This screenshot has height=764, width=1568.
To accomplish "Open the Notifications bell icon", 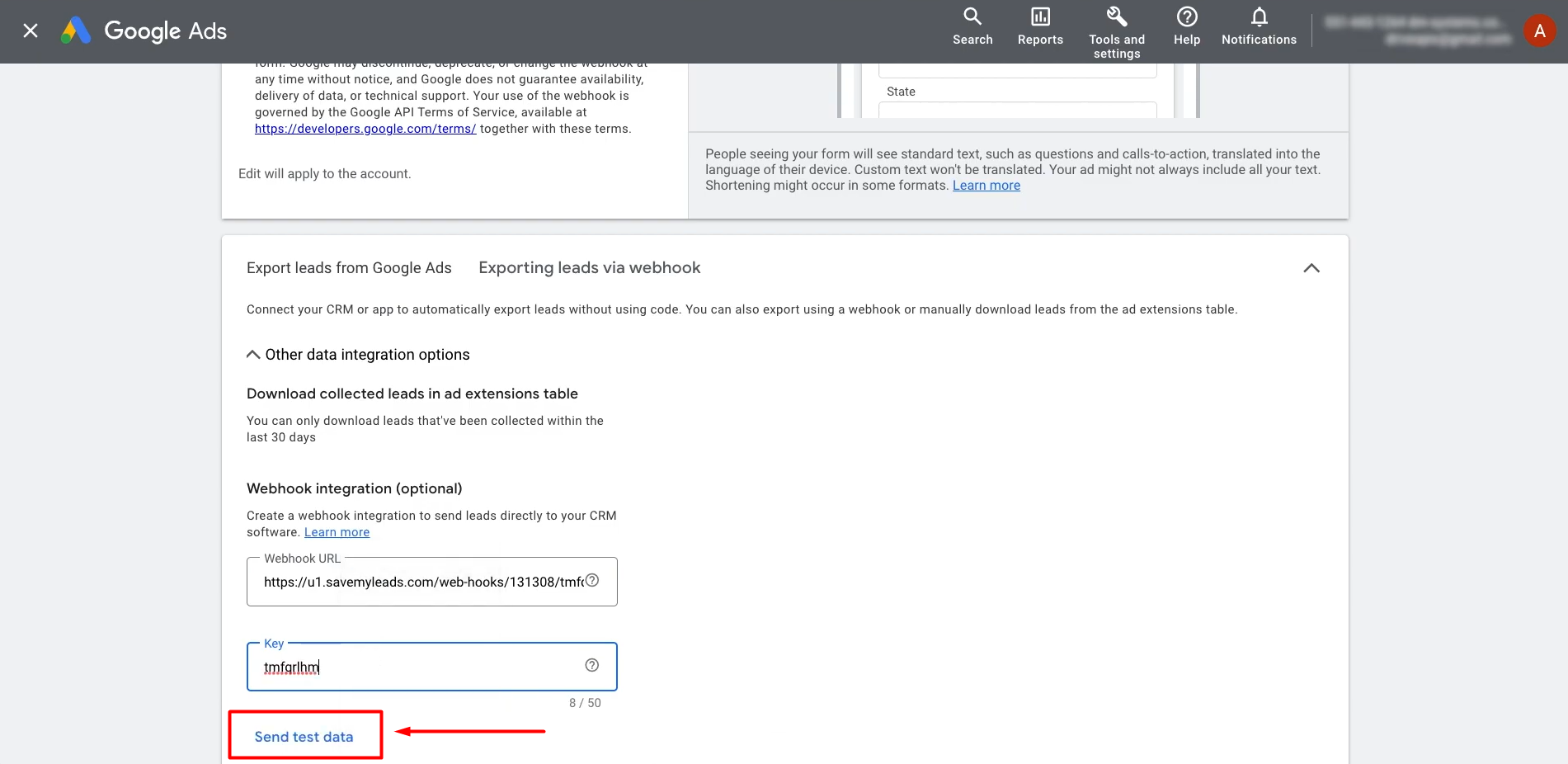I will [x=1259, y=17].
